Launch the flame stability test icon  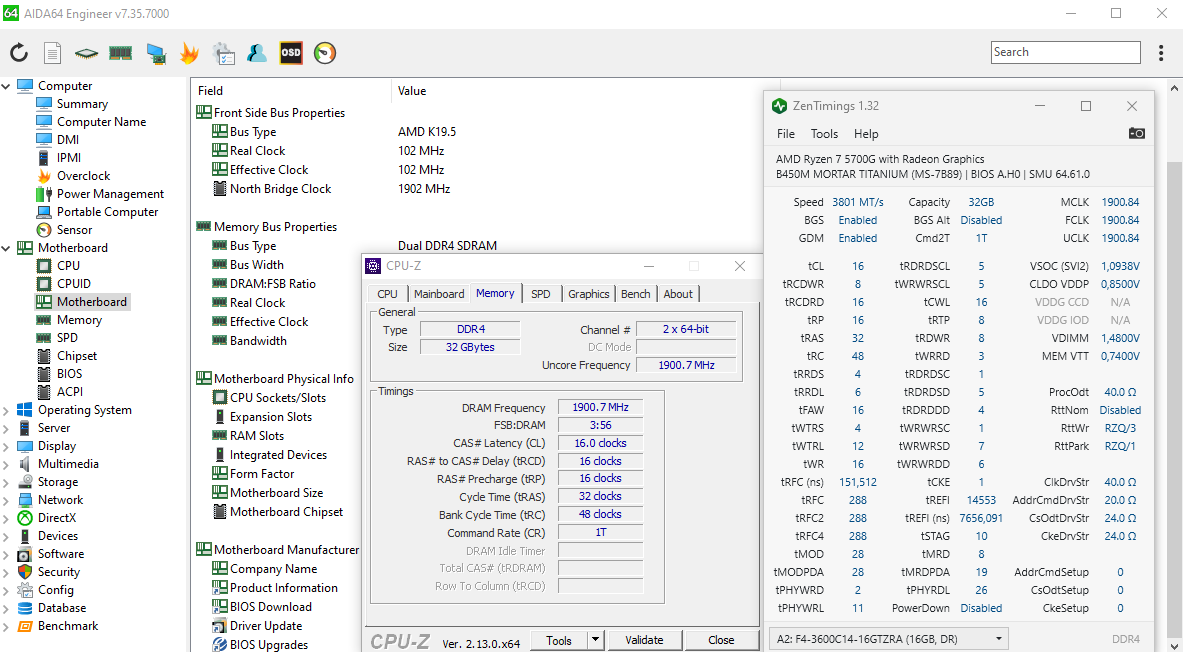click(x=189, y=53)
